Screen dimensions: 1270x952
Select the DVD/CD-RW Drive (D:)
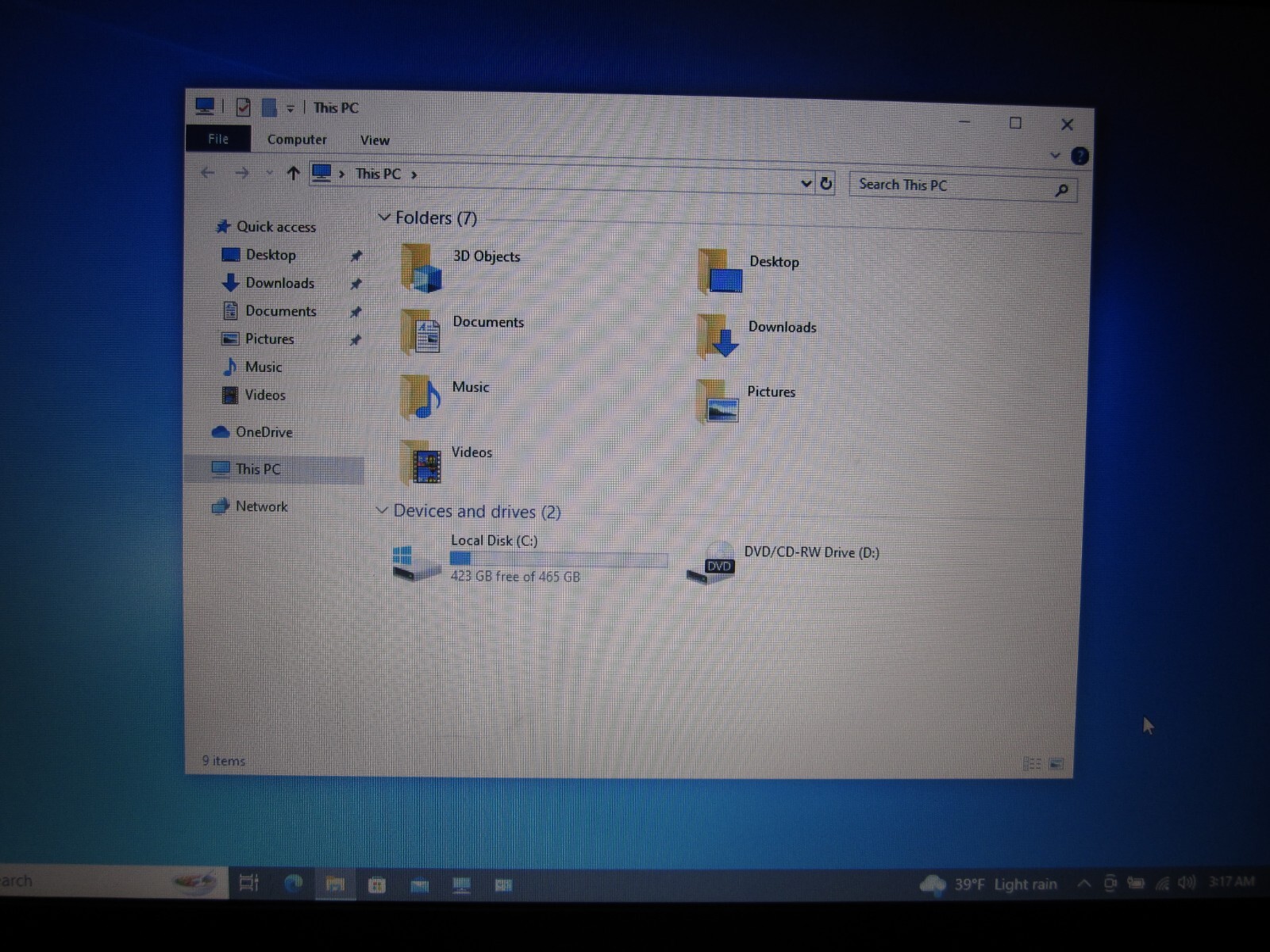[783, 561]
